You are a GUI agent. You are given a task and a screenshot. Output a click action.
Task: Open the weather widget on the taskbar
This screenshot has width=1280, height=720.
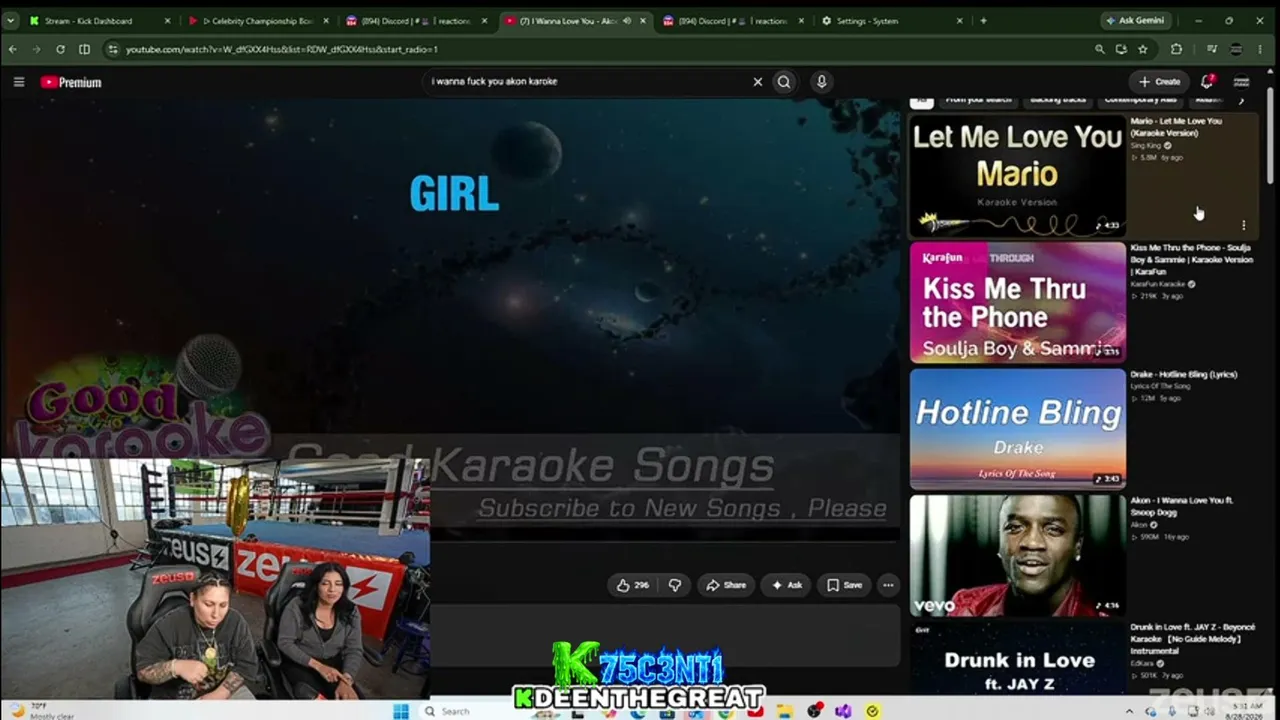pyautogui.click(x=40, y=711)
